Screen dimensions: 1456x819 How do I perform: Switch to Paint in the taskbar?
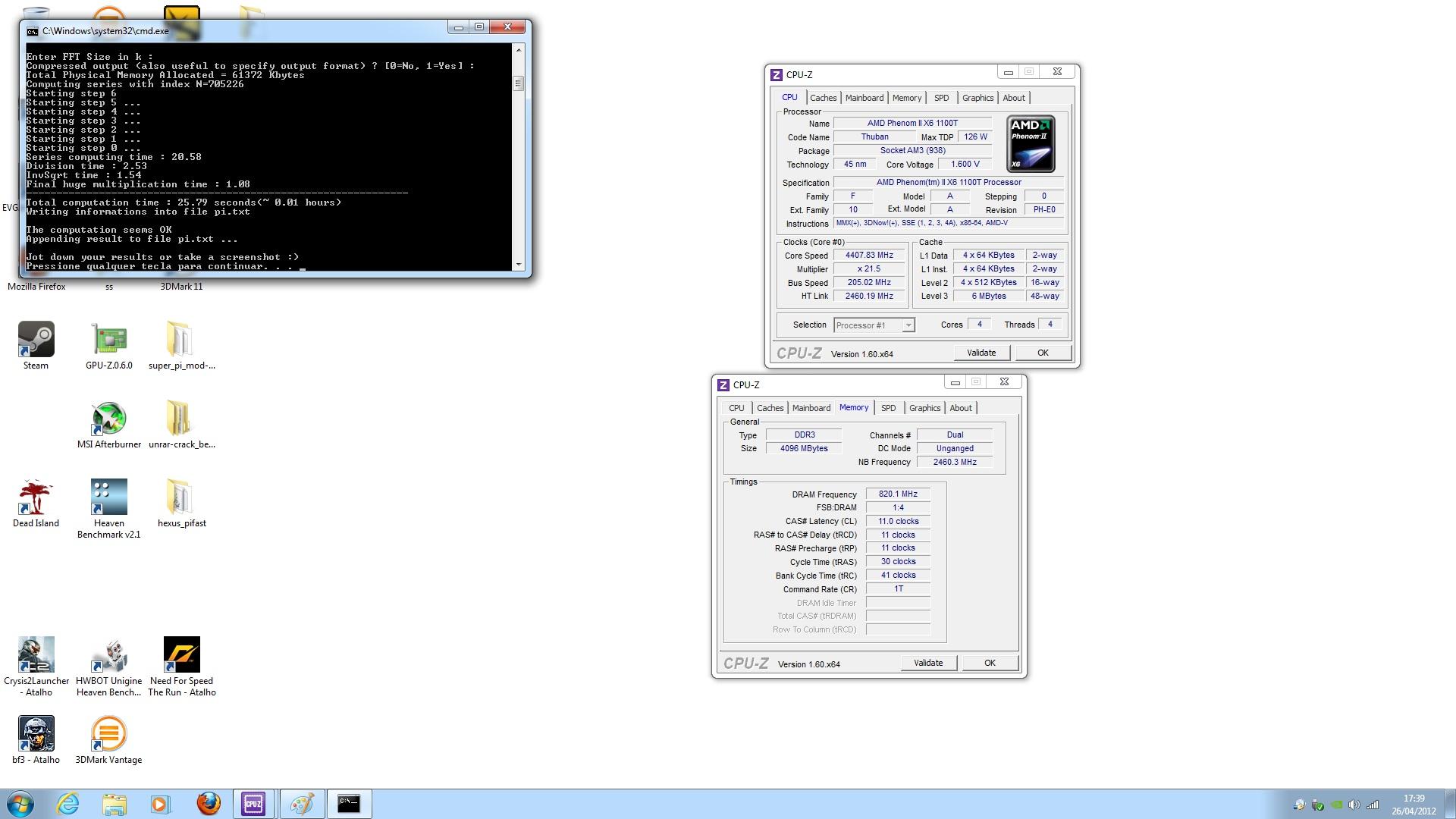coord(301,804)
